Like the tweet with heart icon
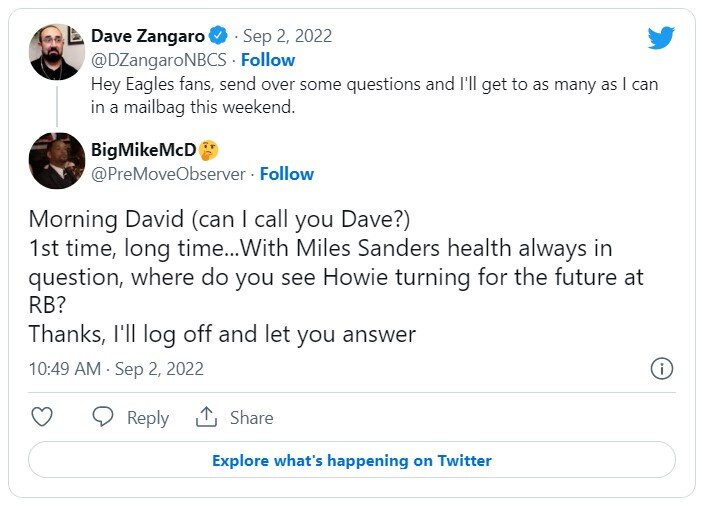The height and width of the screenshot is (507, 702). (42, 417)
